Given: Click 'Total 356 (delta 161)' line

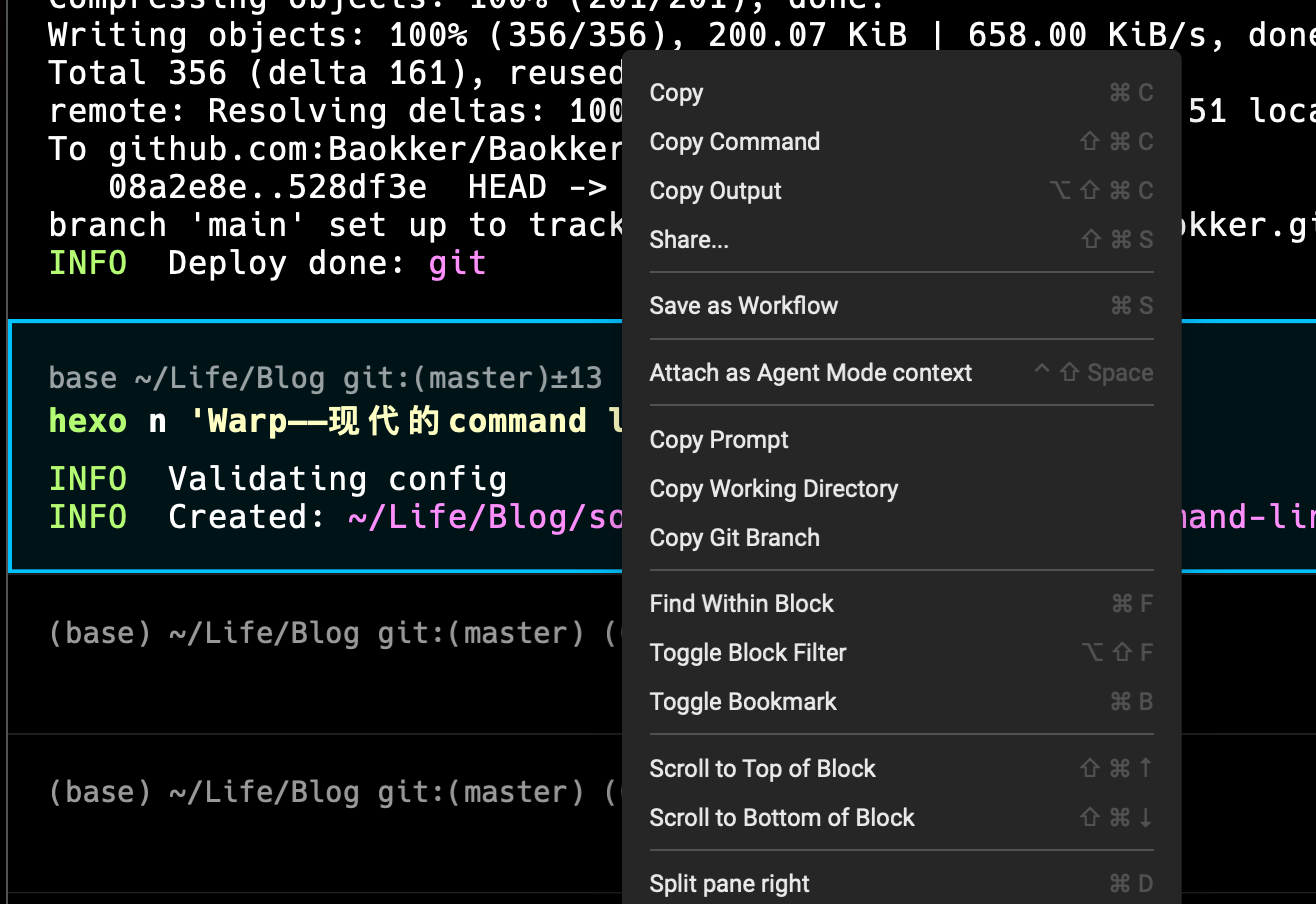Looking at the screenshot, I should [x=335, y=73].
